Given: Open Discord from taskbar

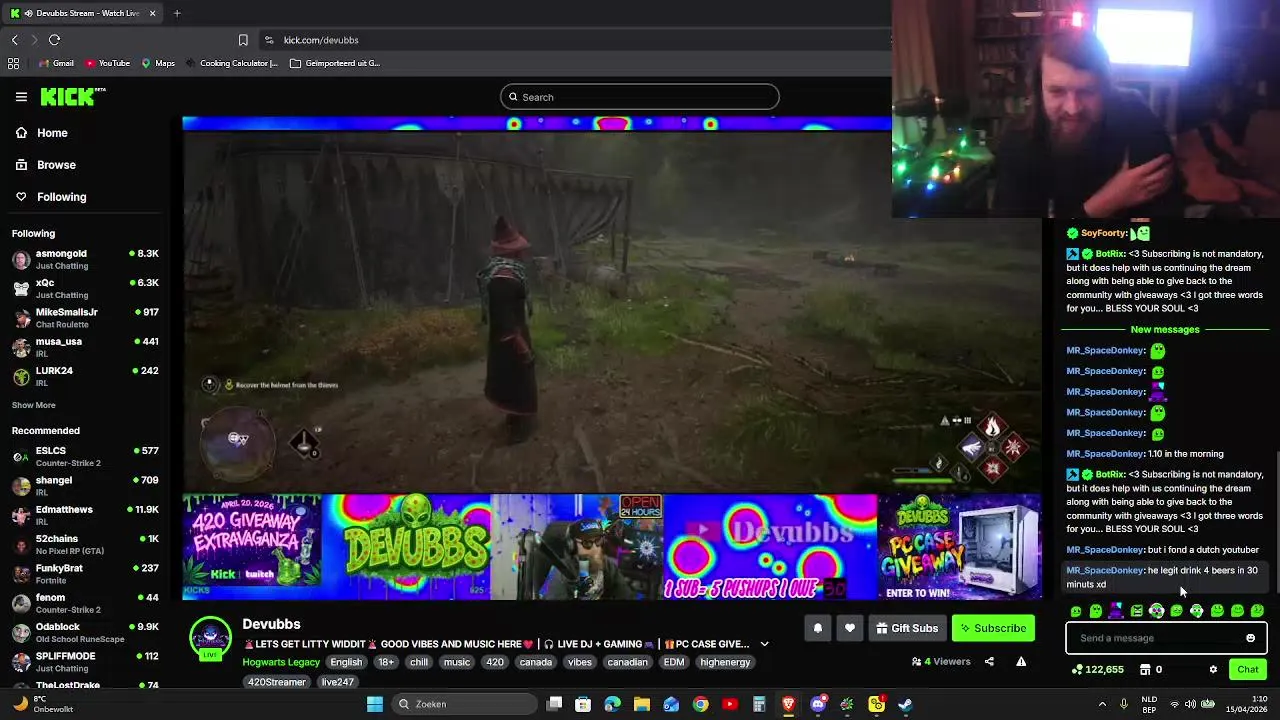Looking at the screenshot, I should tap(818, 704).
